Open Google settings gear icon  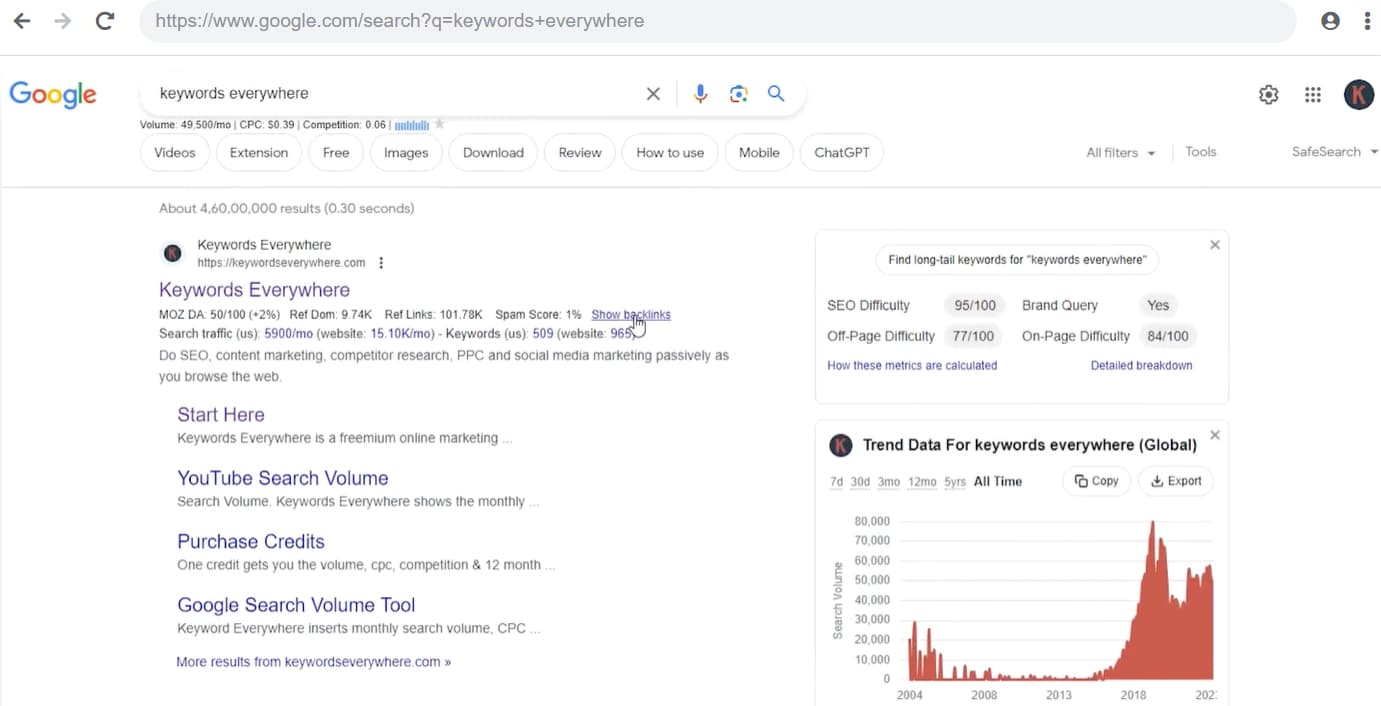click(x=1268, y=95)
